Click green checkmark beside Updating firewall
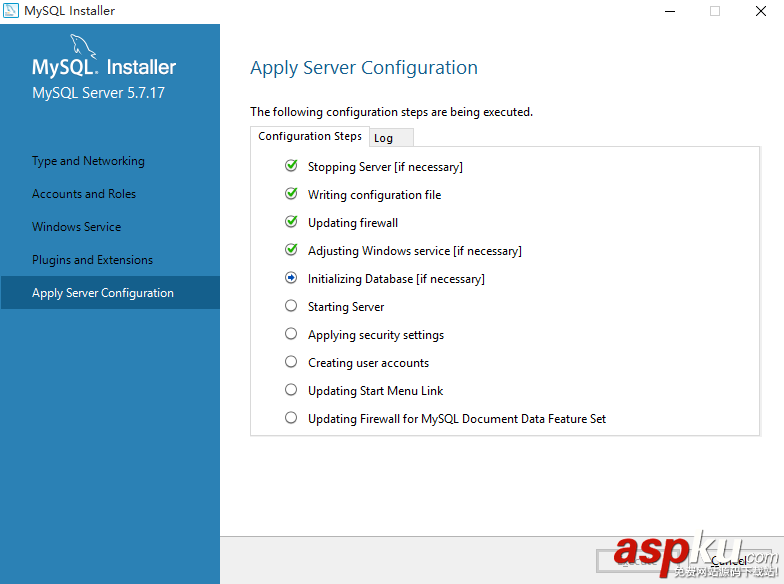The image size is (784, 584). 291,222
